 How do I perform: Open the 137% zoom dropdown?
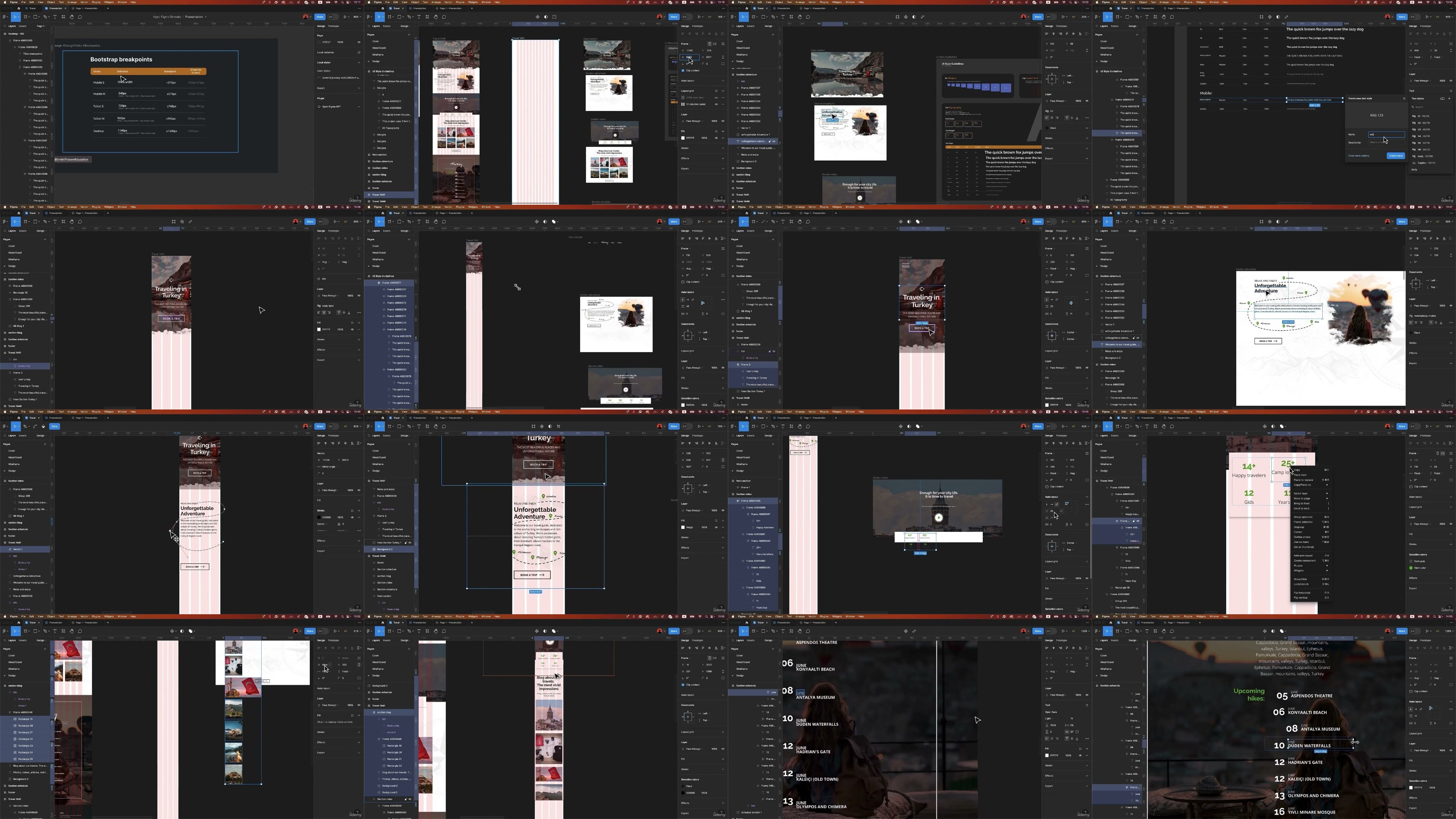[x=1450, y=426]
